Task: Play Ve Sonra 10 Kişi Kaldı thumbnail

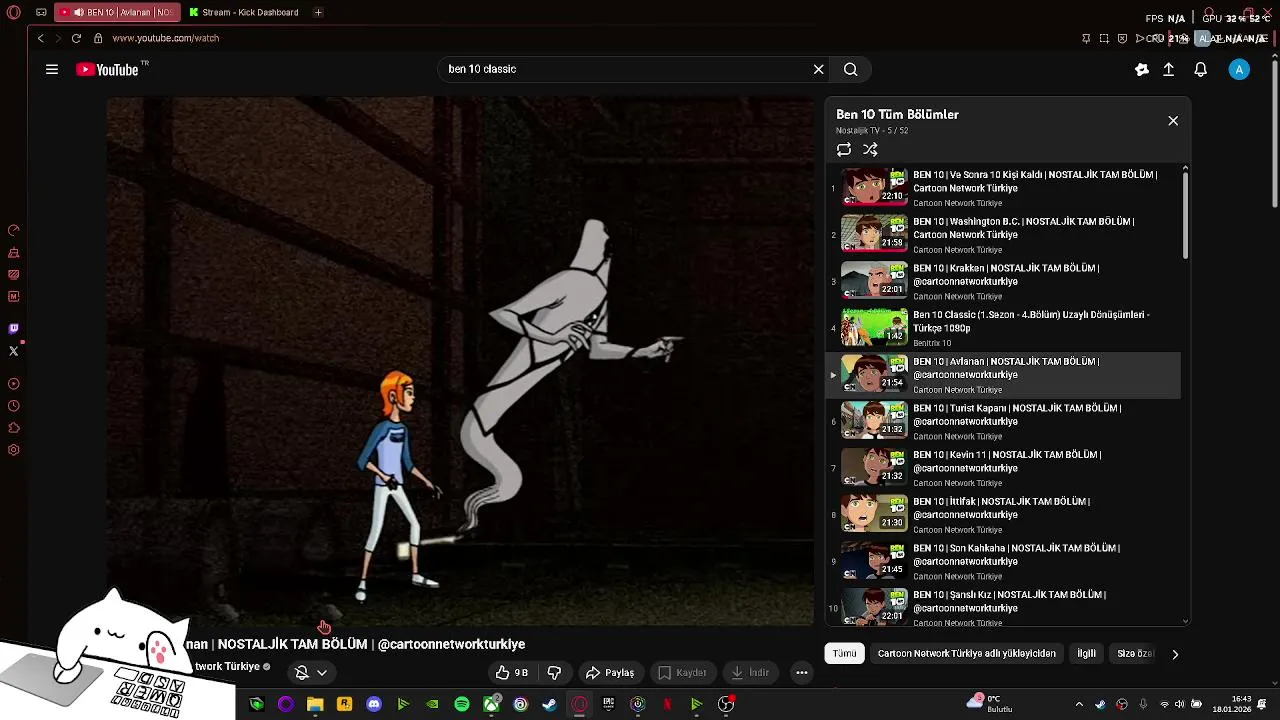Action: coord(874,187)
